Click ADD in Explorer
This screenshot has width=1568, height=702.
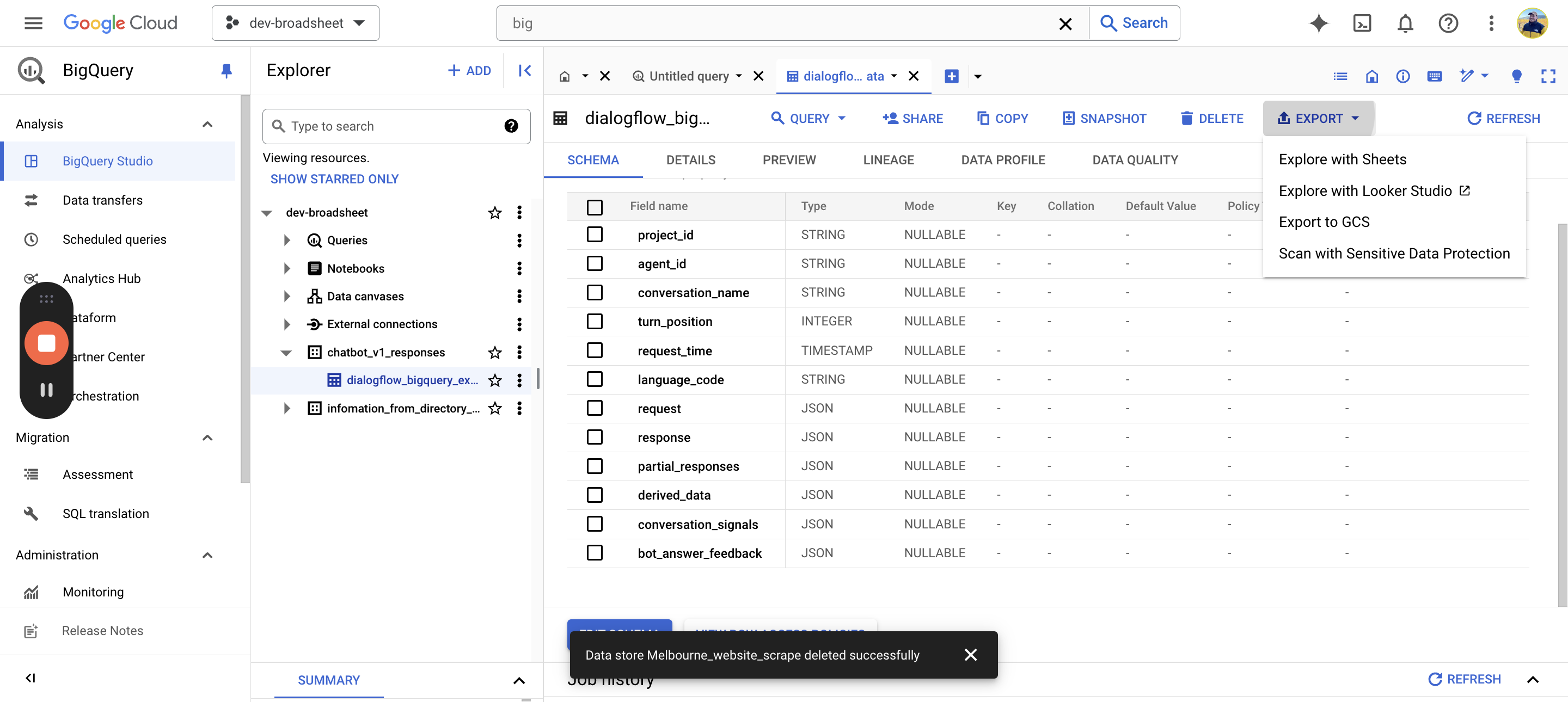(469, 71)
